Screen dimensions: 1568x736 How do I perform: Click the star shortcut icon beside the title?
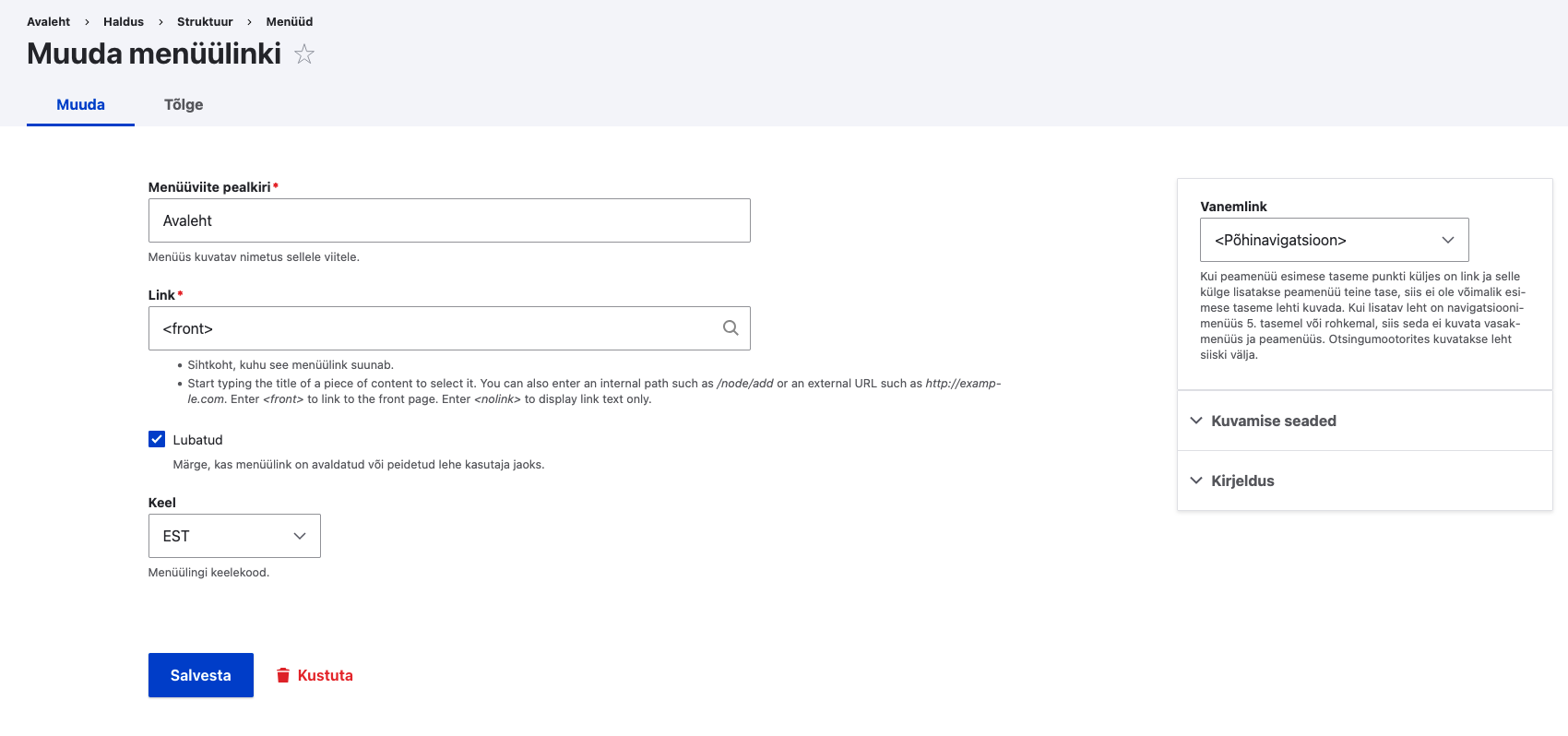(304, 54)
